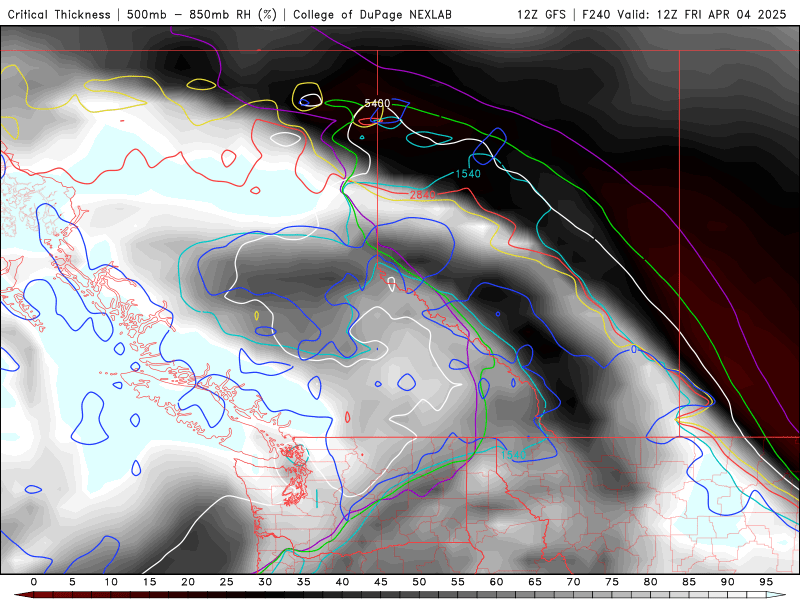Click the 'F240 Valid: 12Z FRI APR 04 2025' text
This screenshot has height=600, width=800.
tap(684, 15)
